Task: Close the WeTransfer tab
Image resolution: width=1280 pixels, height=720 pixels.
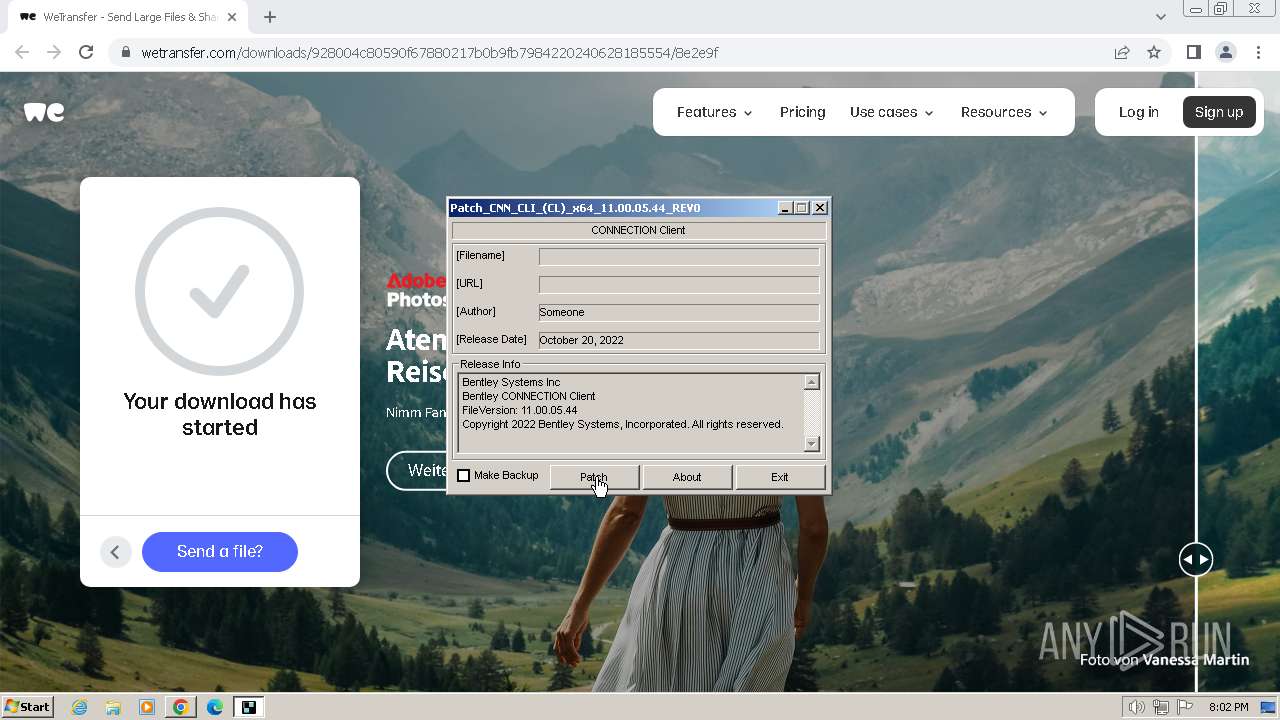Action: point(233,17)
